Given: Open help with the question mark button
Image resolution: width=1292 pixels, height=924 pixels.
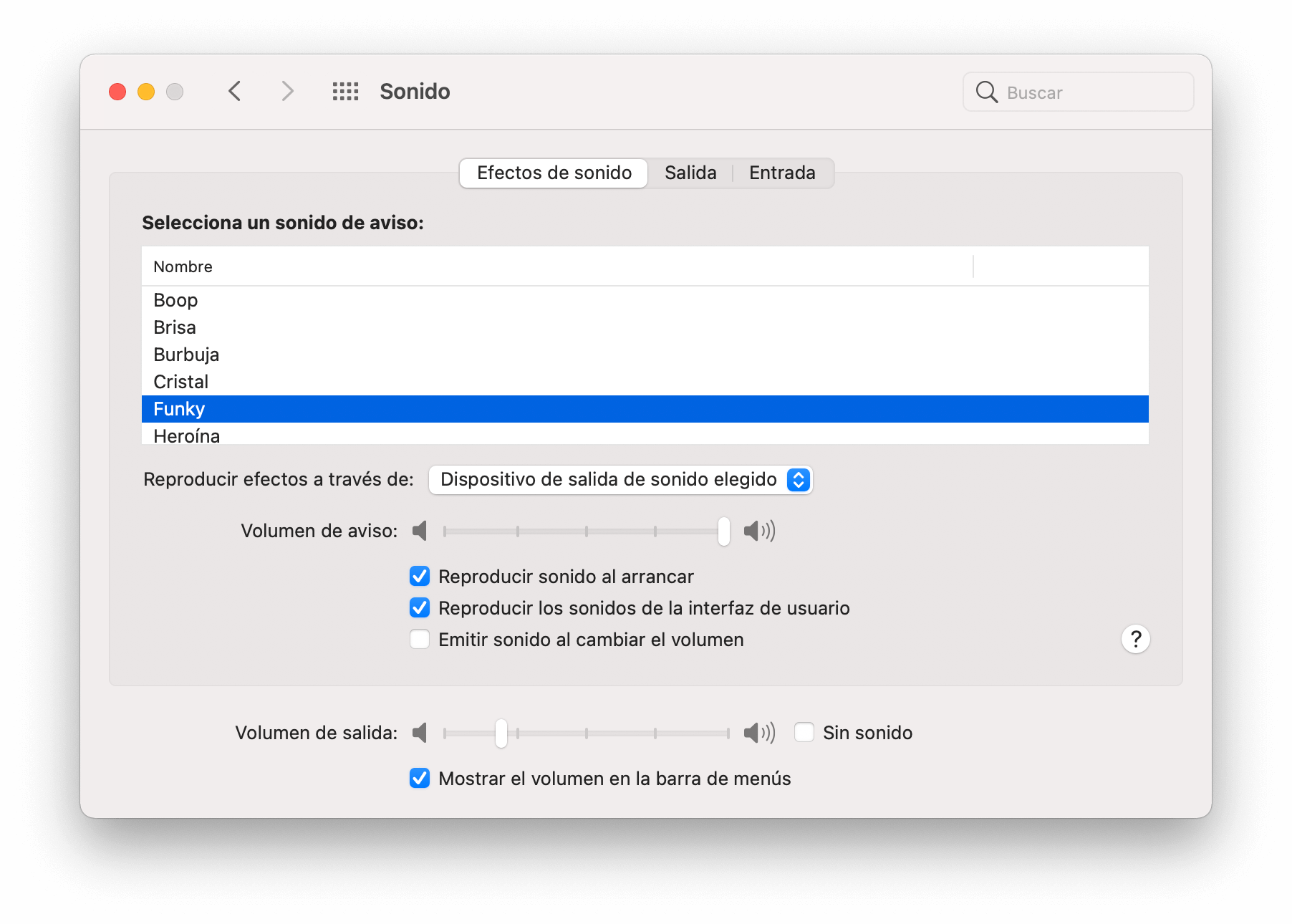Looking at the screenshot, I should [1135, 639].
